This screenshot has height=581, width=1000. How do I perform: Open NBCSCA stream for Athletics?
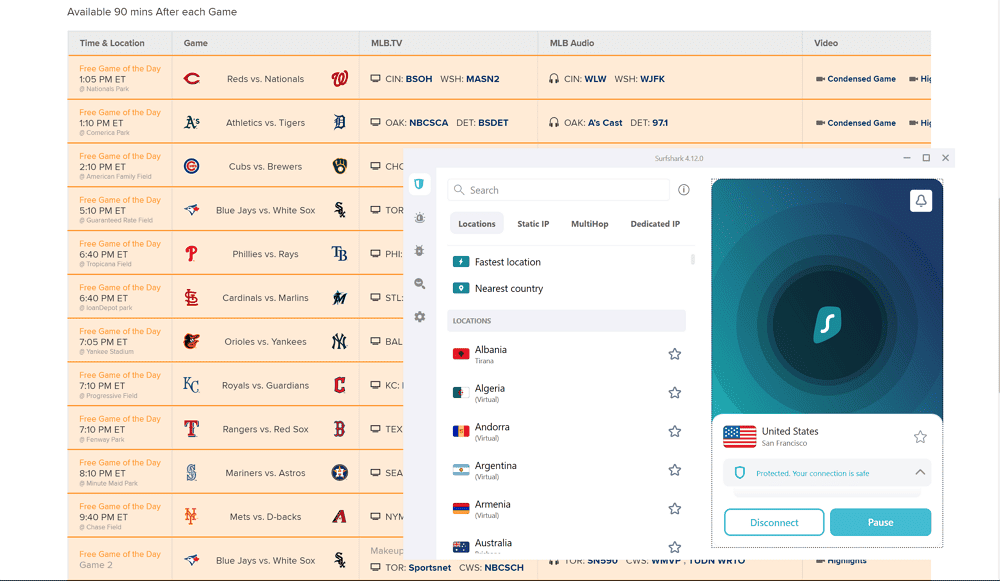point(429,123)
